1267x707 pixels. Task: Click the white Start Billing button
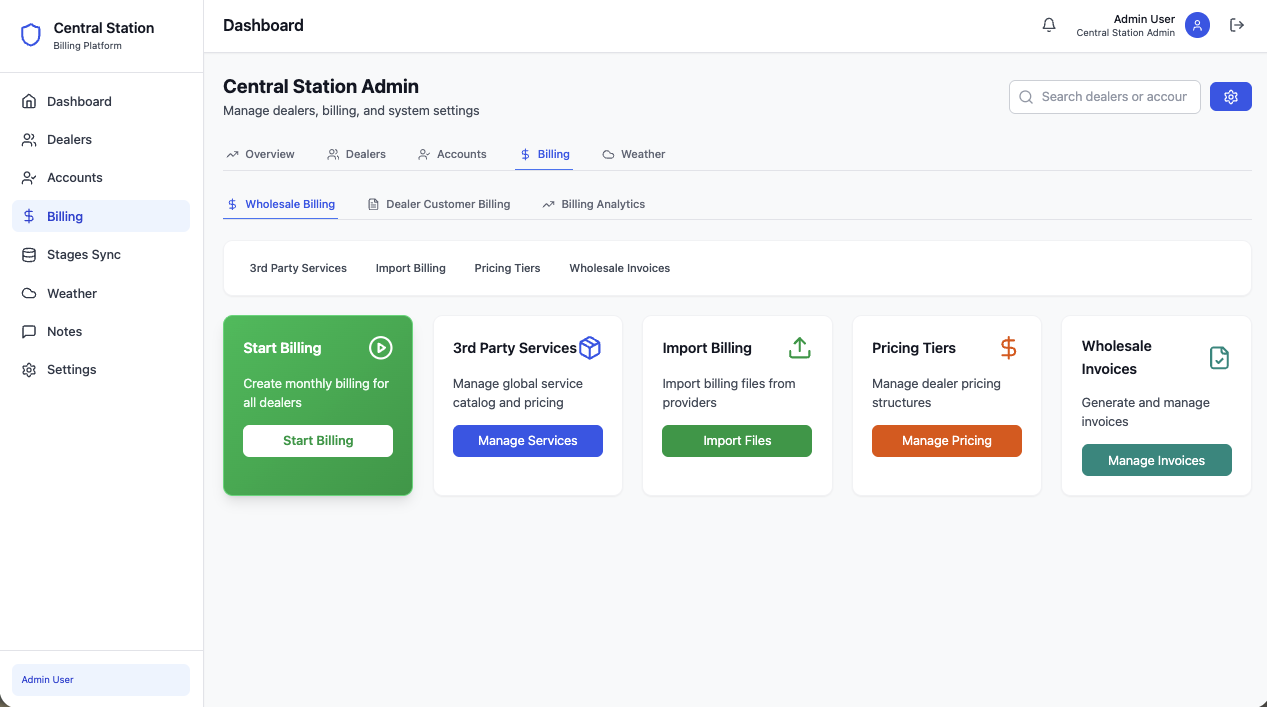point(318,441)
